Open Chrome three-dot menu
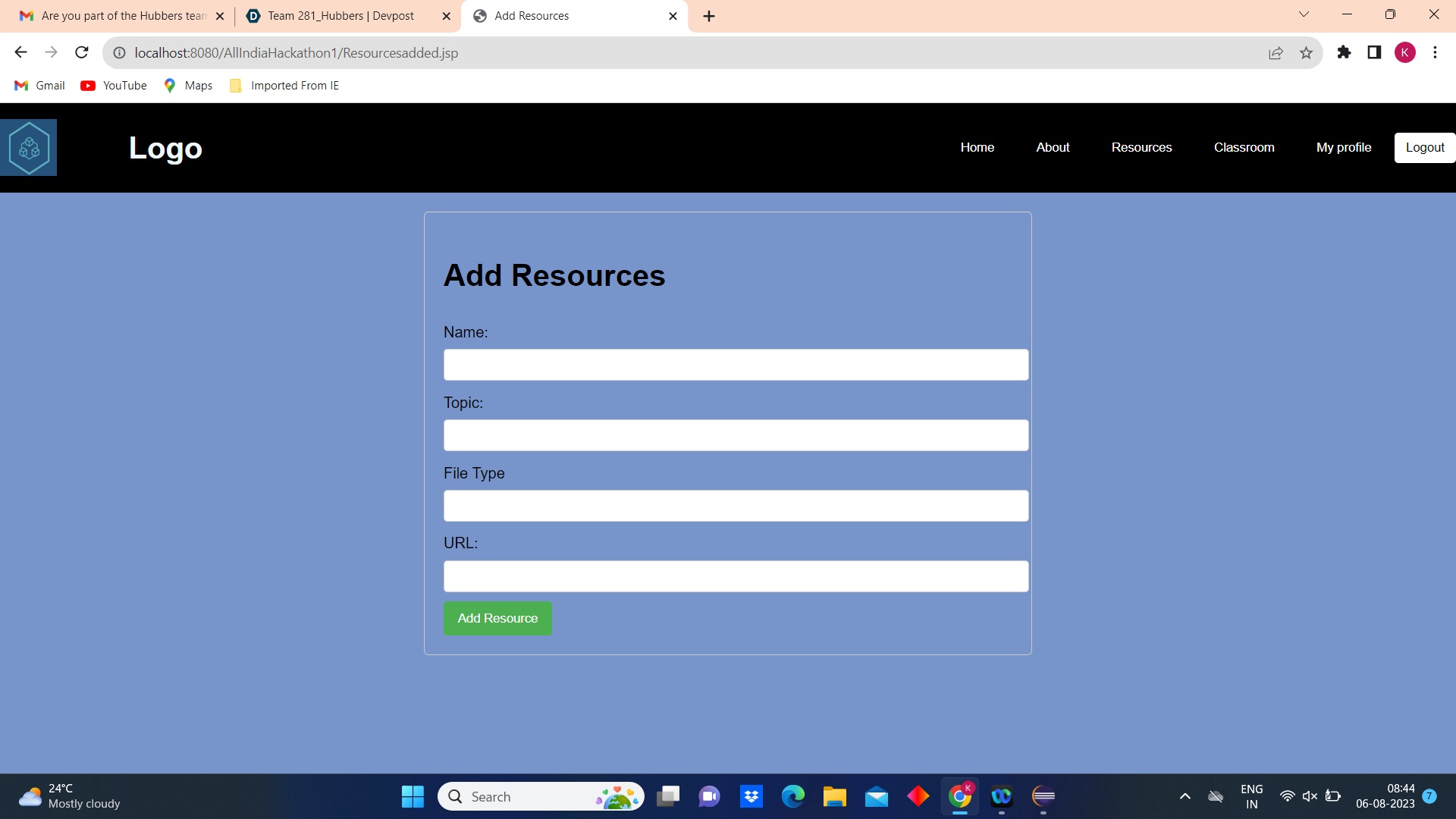This screenshot has width=1456, height=819. click(1435, 52)
